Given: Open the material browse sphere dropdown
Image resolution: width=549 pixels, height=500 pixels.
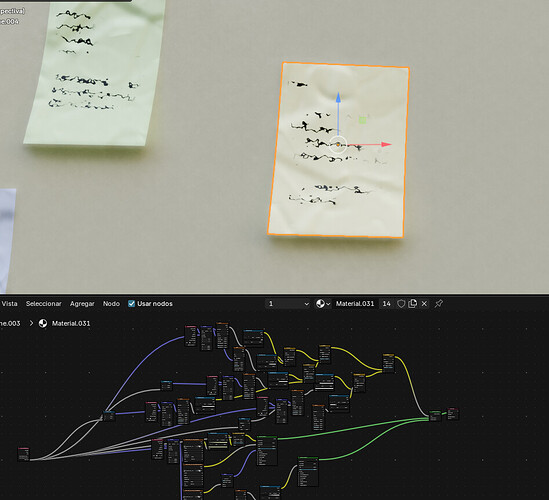Looking at the screenshot, I should [x=323, y=304].
